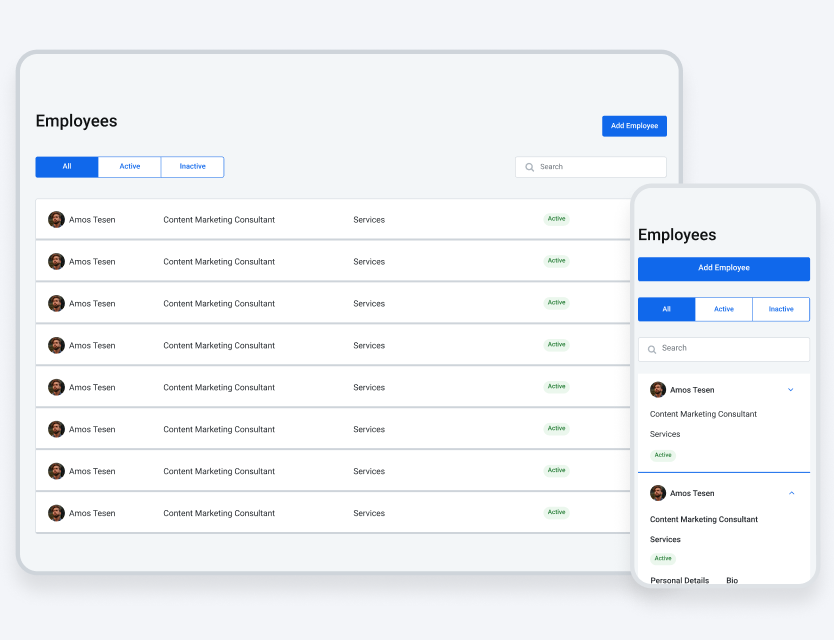Select the Inactive filter on the mobile view
The width and height of the screenshot is (834, 640).
pyautogui.click(x=781, y=309)
